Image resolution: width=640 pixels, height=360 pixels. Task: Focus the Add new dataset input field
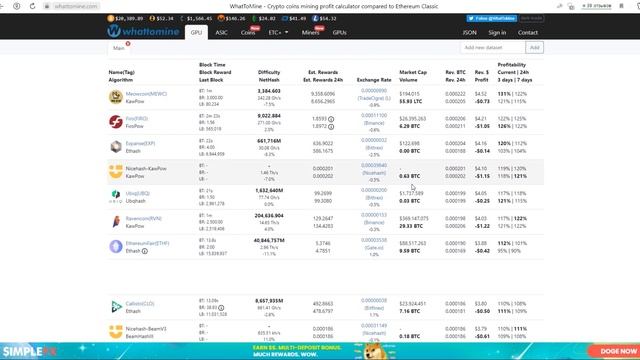[x=493, y=47]
